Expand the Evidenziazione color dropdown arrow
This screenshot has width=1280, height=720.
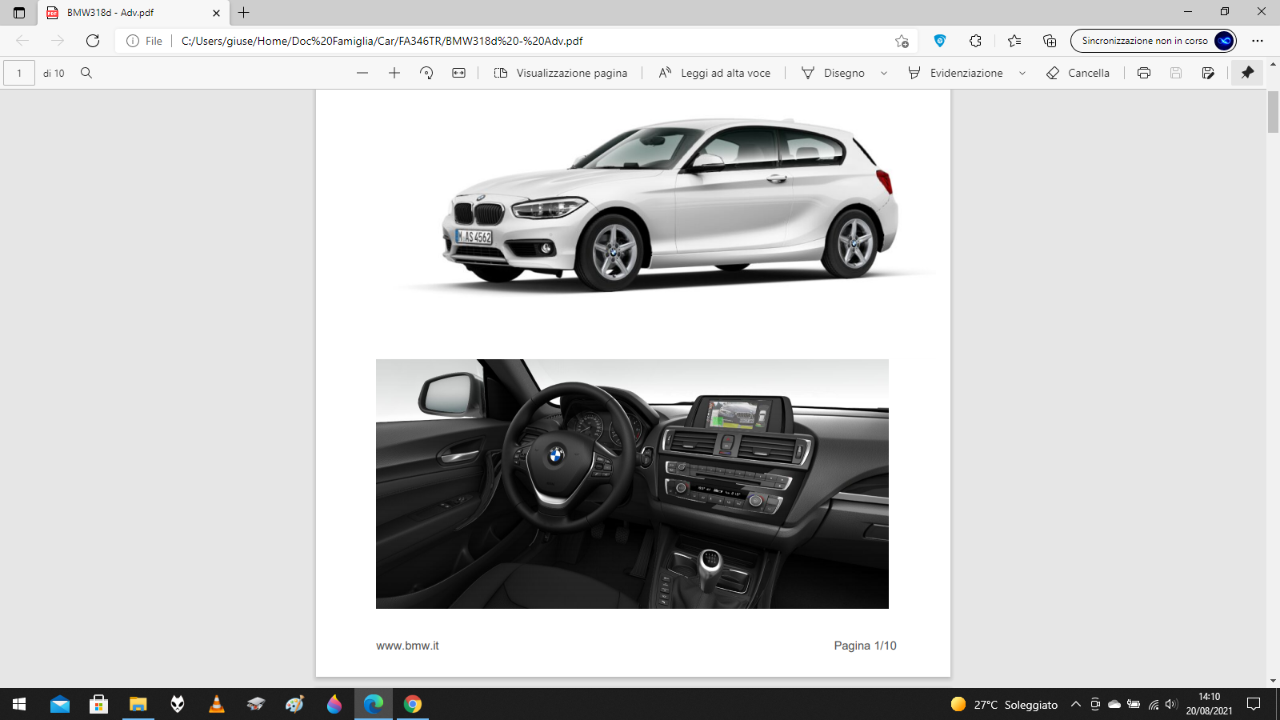tap(1022, 73)
